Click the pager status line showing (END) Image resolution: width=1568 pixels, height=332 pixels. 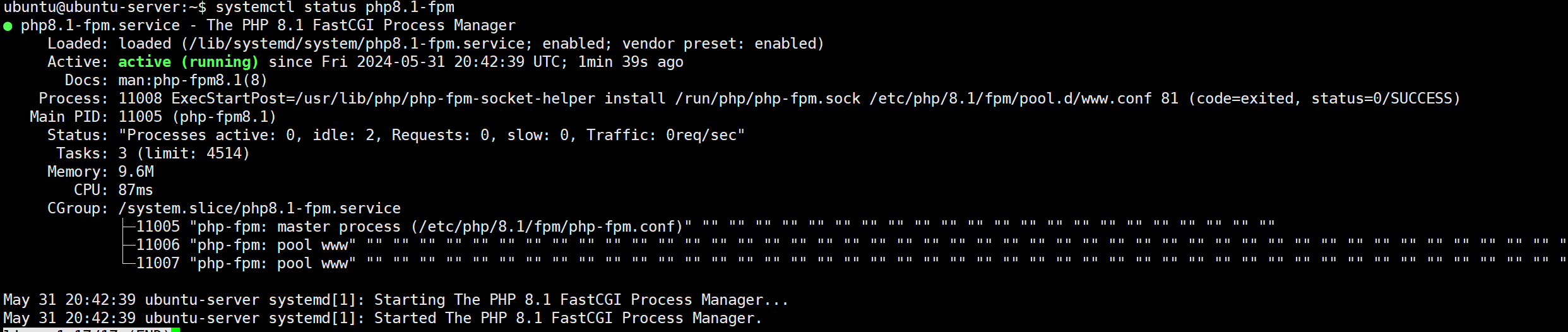88,329
